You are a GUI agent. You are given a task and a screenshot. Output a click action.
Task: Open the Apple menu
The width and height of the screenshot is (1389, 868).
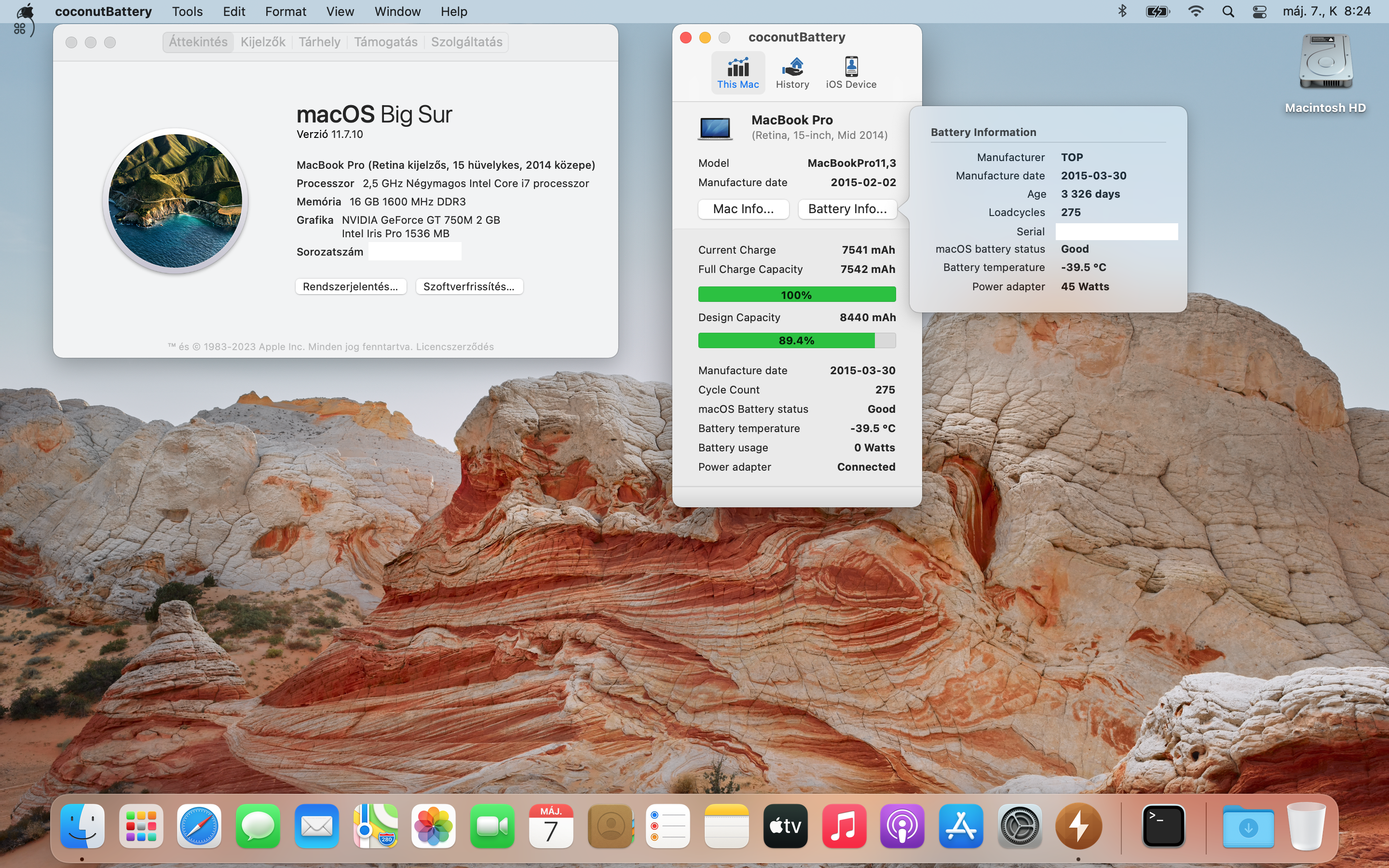tap(25, 12)
